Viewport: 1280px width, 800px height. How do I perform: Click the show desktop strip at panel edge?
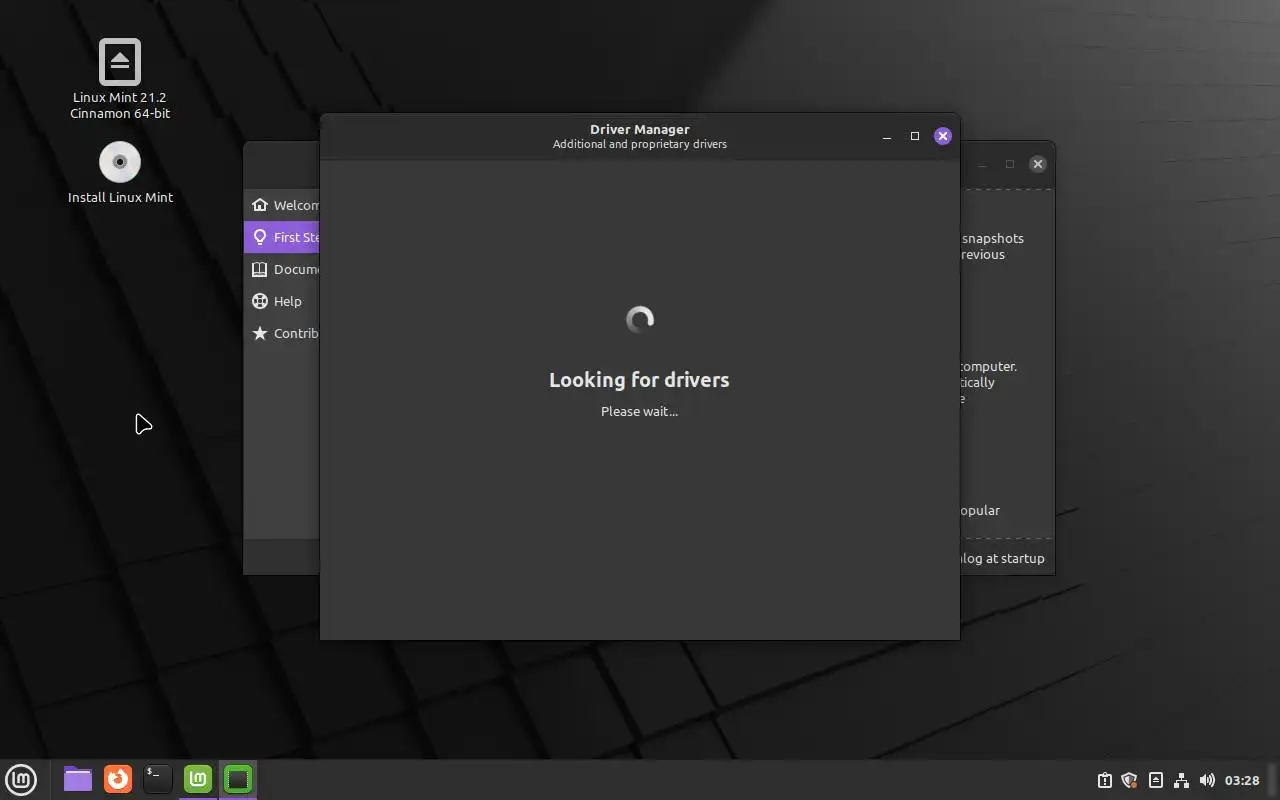[x=1274, y=780]
